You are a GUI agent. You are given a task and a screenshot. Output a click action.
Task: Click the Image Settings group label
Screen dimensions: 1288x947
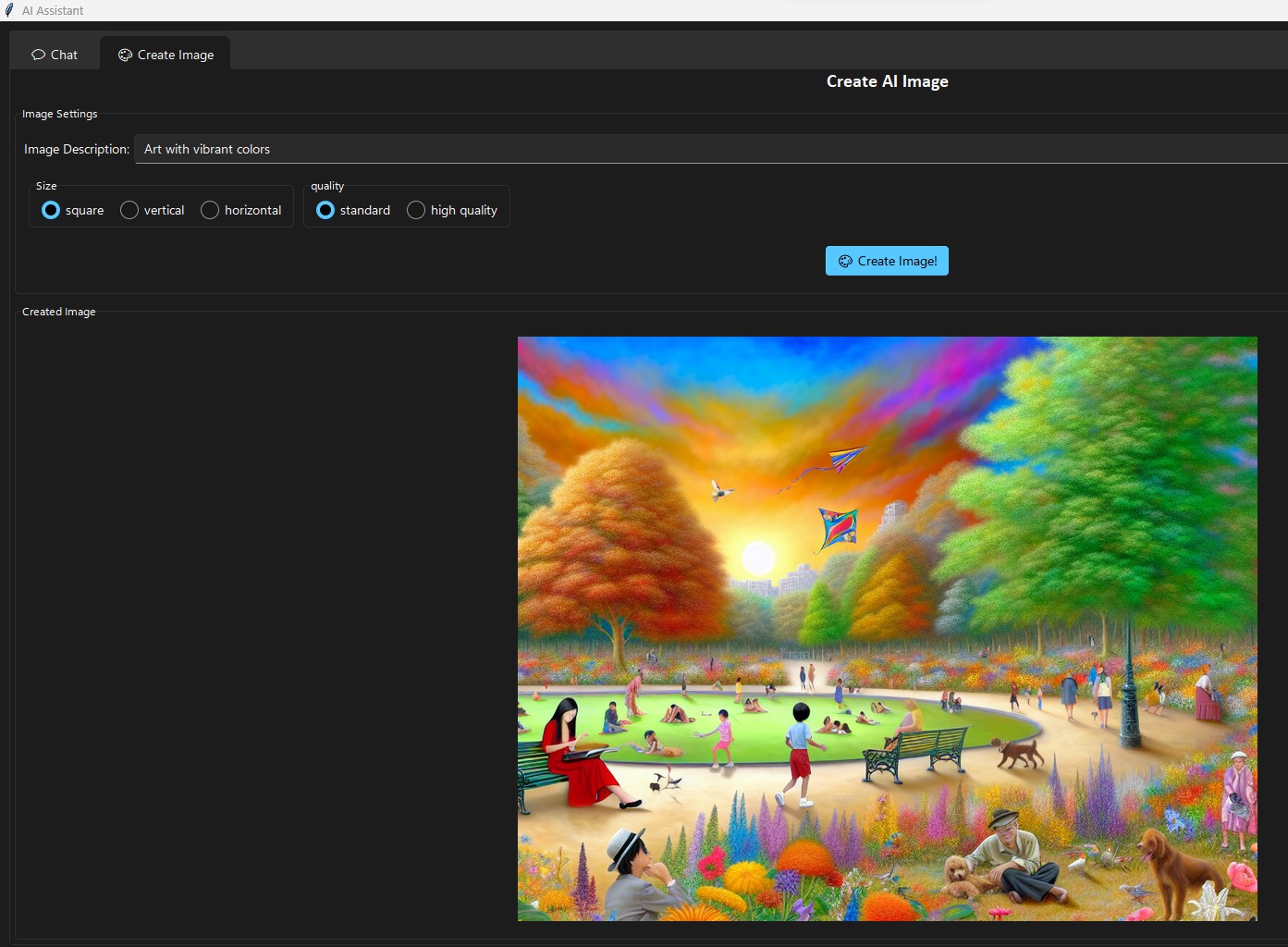[59, 114]
